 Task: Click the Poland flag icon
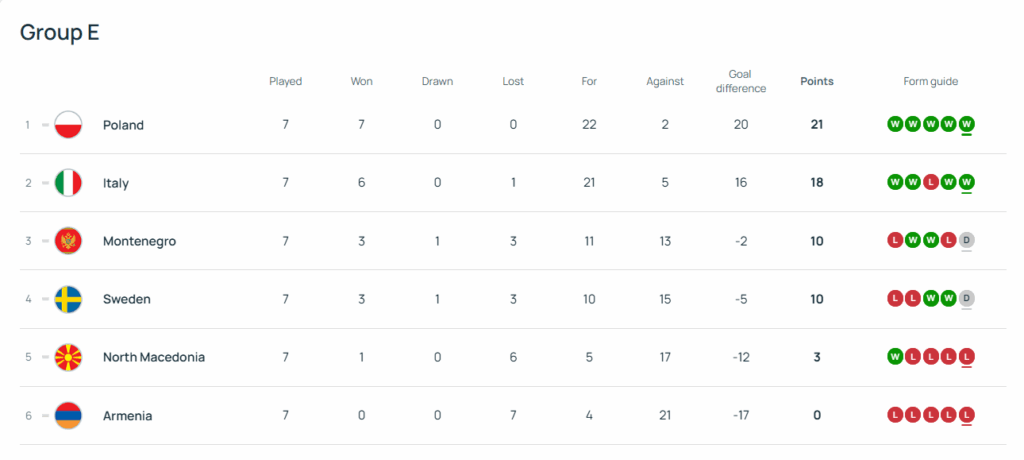click(x=68, y=125)
